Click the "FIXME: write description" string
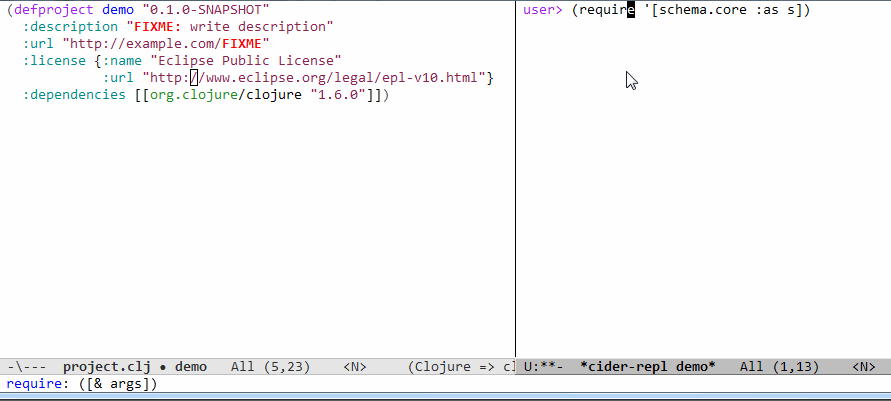The image size is (891, 401). tap(230, 27)
